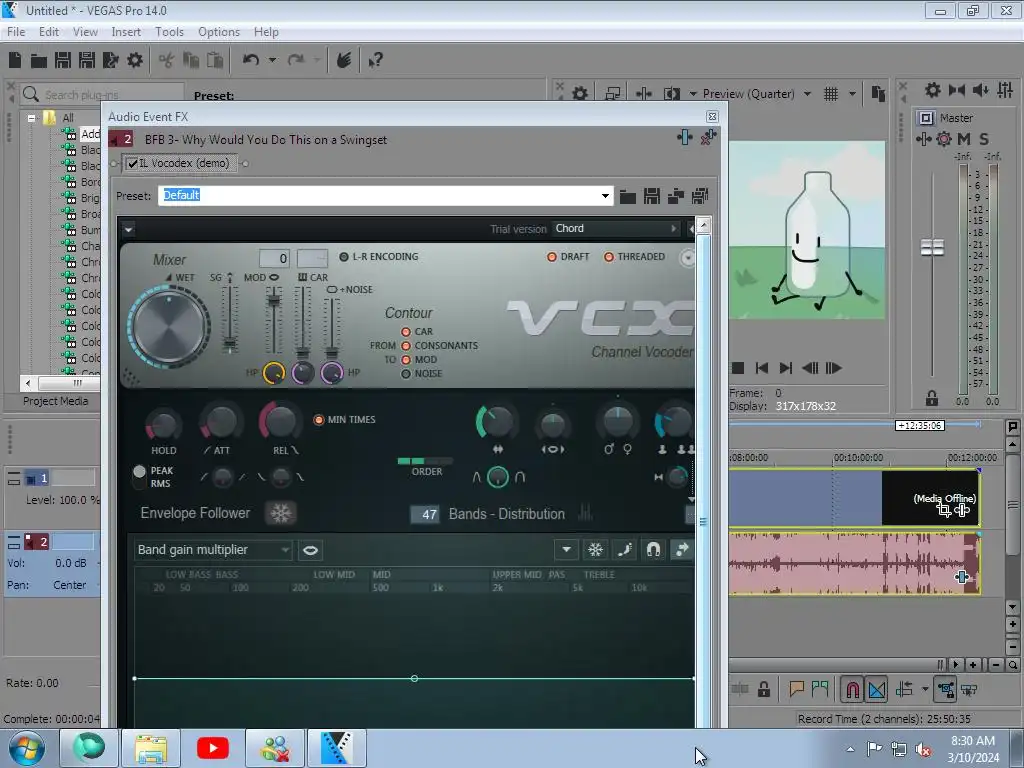Toggle Contour NOISE option
The width and height of the screenshot is (1024, 768).
pyautogui.click(x=406, y=374)
